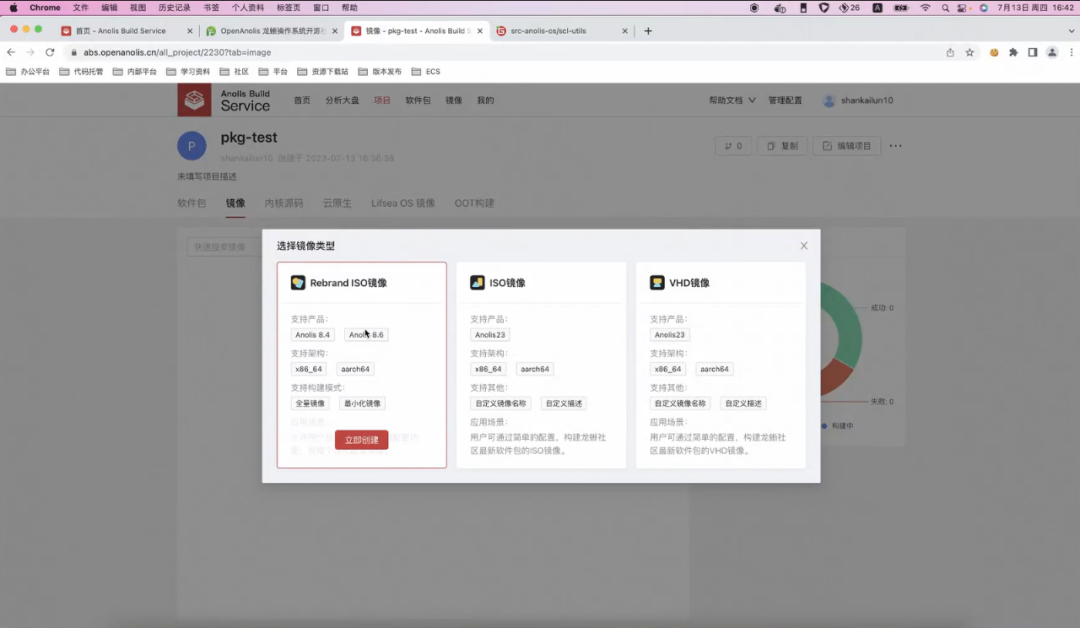Click the ISO image card icon
This screenshot has width=1080, height=628.
(x=477, y=282)
